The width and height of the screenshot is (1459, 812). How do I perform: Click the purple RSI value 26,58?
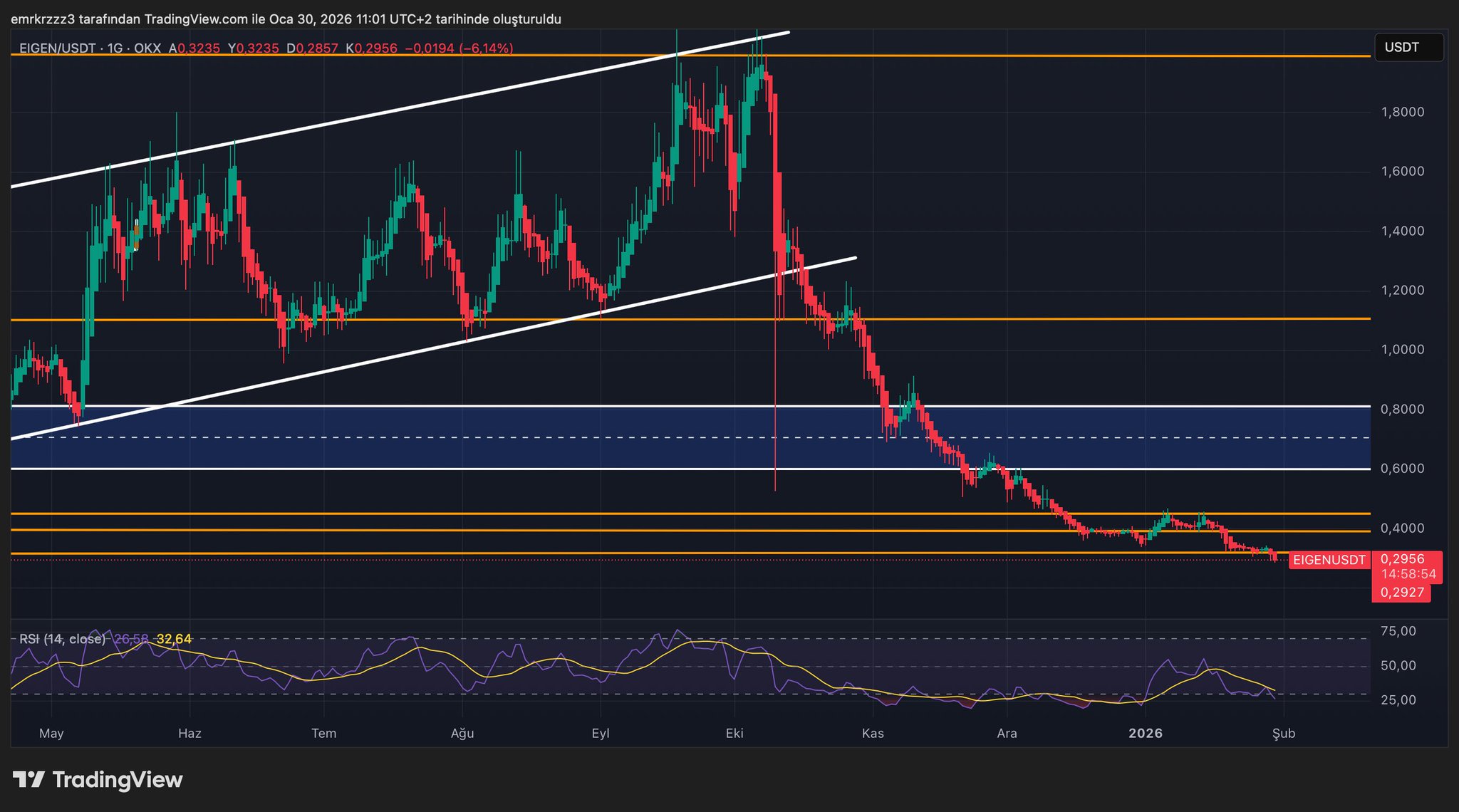click(x=131, y=639)
